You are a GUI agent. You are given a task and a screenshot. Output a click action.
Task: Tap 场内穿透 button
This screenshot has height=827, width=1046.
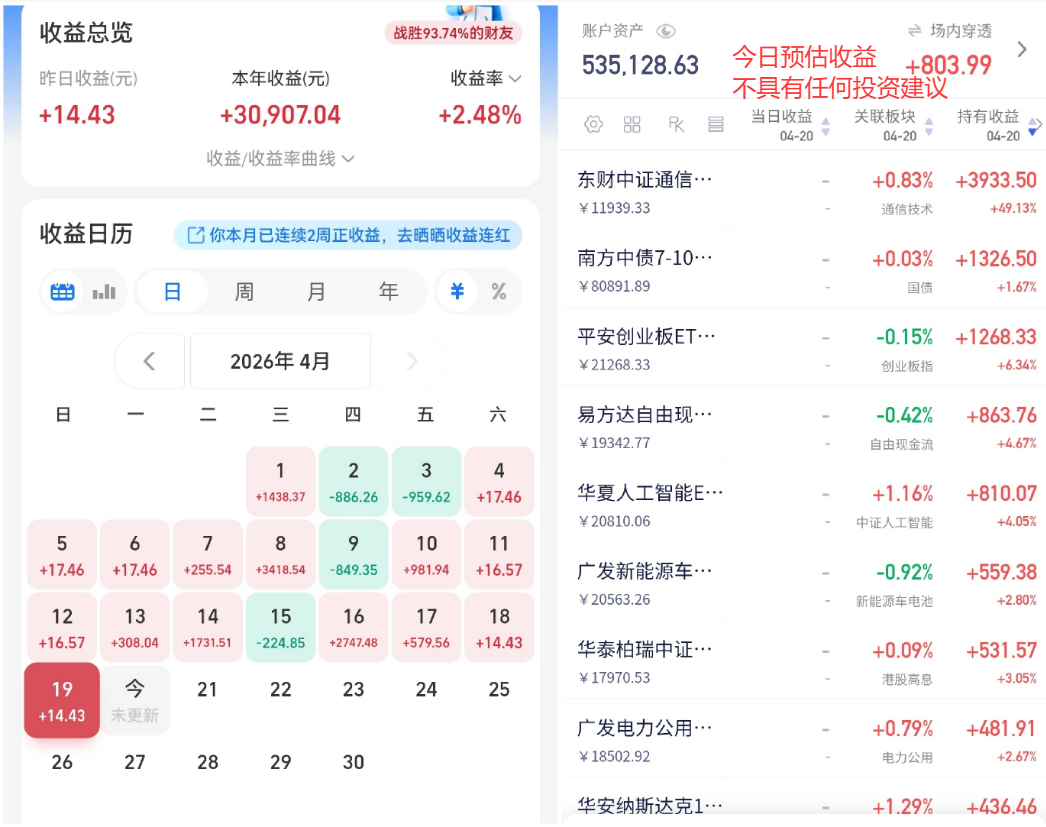coord(950,31)
